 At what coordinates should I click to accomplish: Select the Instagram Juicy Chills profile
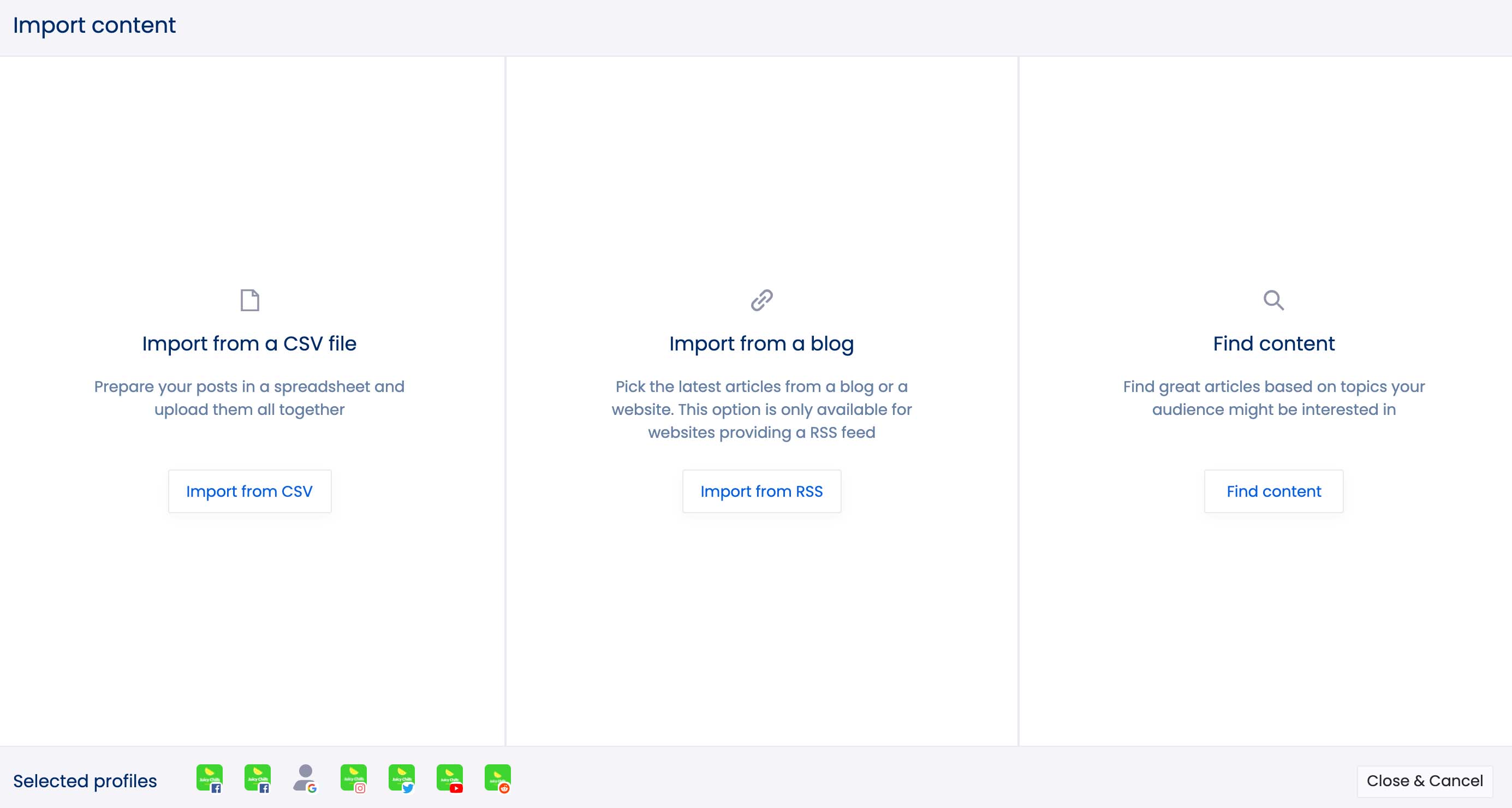353,778
